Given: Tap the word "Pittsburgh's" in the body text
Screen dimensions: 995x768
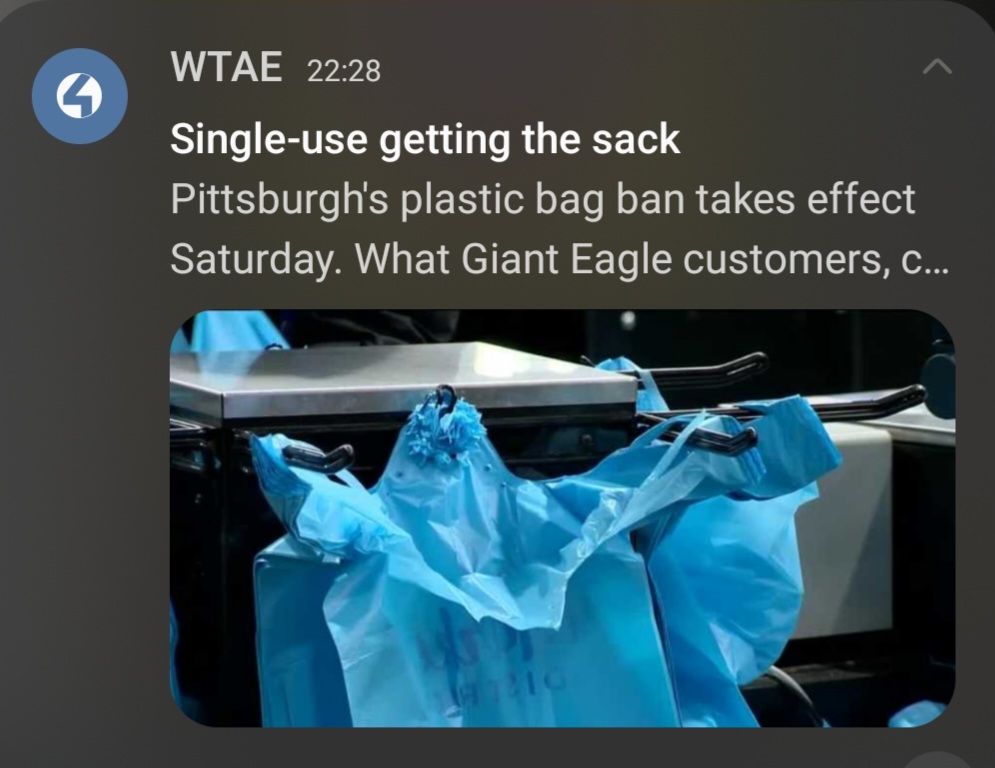Looking at the screenshot, I should tap(279, 199).
